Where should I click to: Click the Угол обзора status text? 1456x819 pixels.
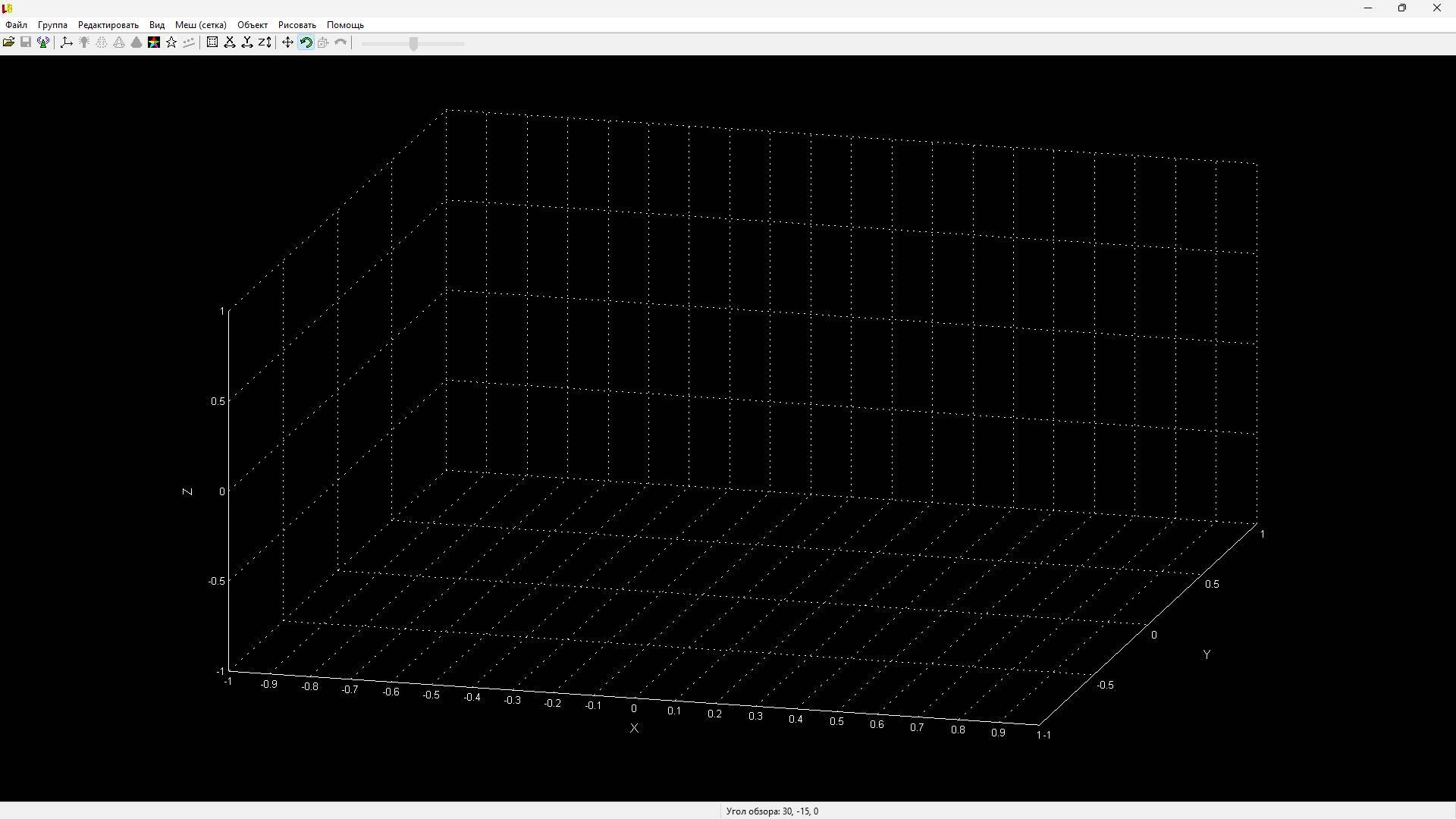(x=772, y=811)
